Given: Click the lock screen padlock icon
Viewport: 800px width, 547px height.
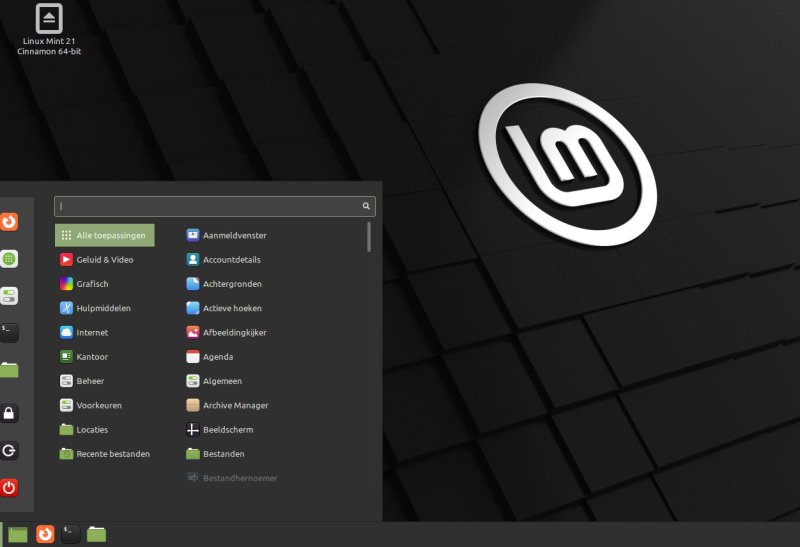Looking at the screenshot, I should click(9, 413).
